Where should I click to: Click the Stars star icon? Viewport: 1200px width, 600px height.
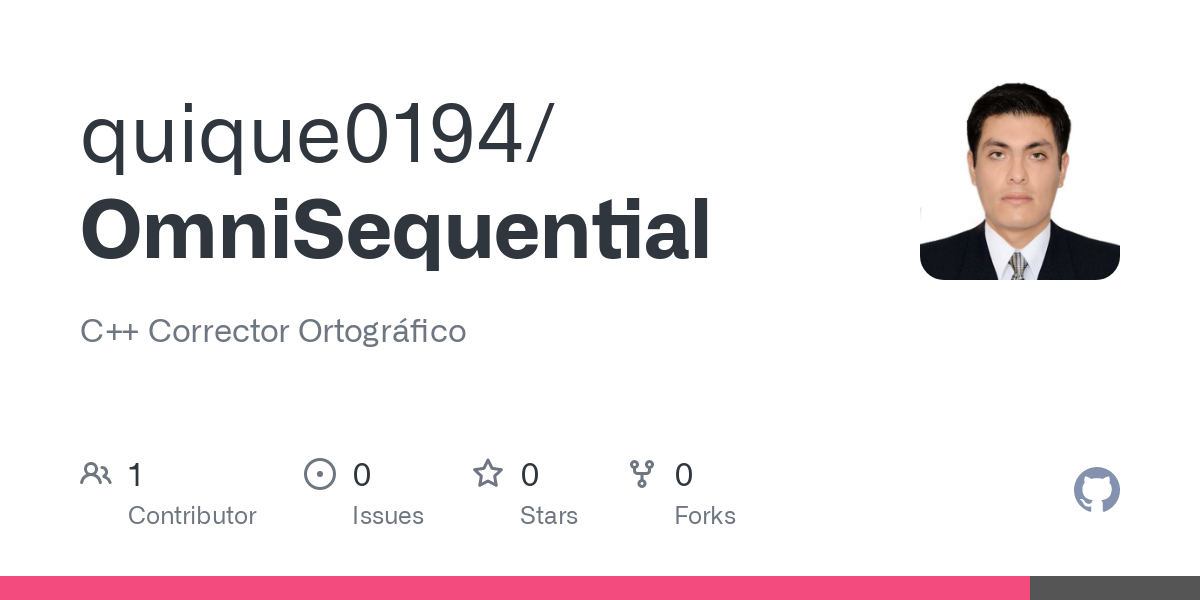pyautogui.click(x=488, y=474)
